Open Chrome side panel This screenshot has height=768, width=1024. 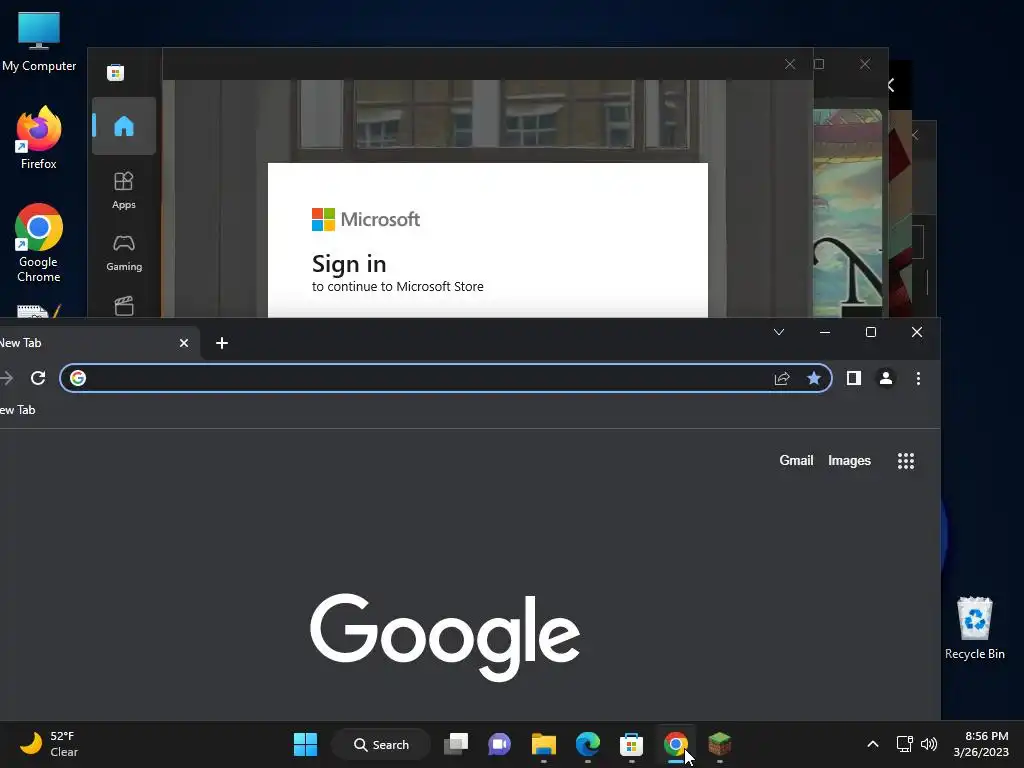click(854, 378)
